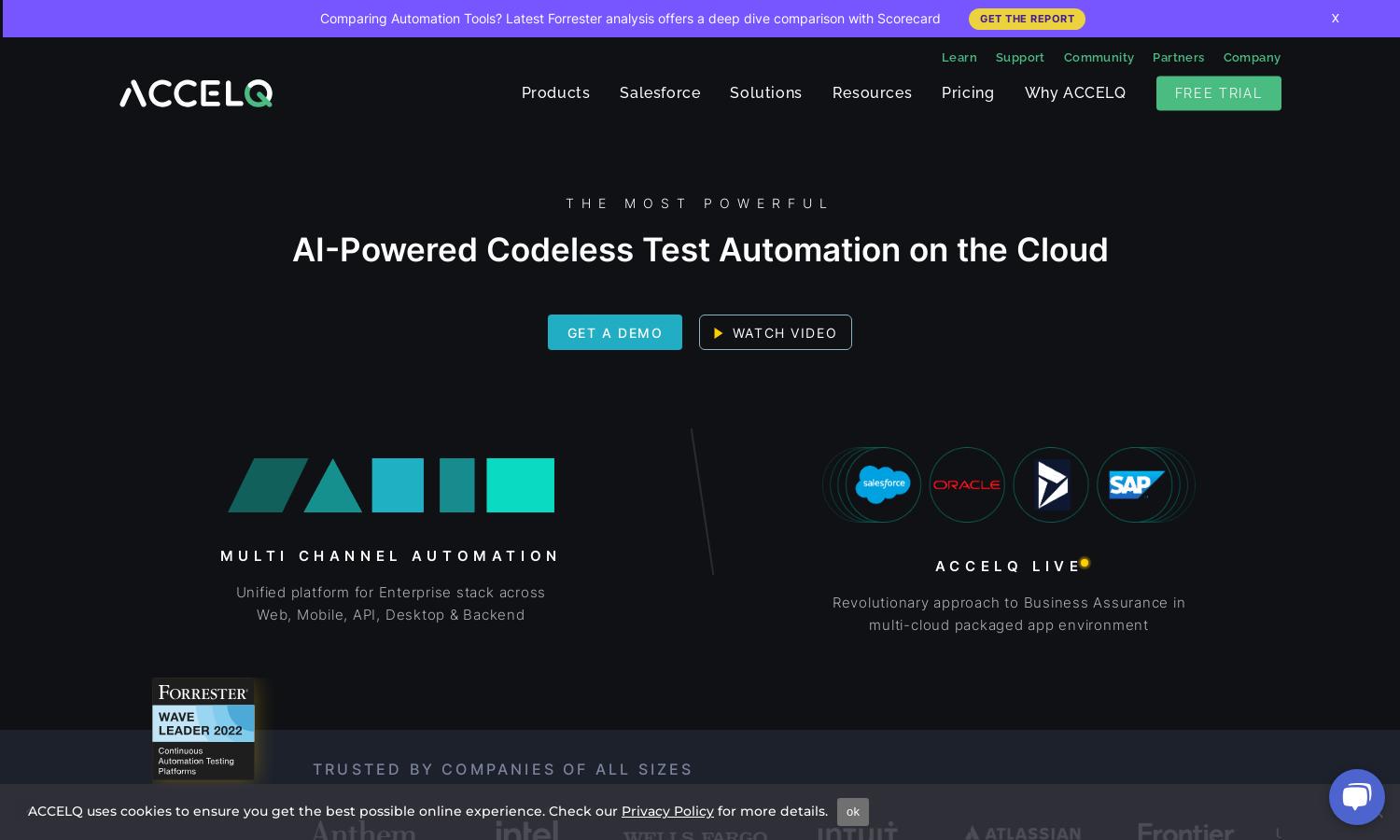Viewport: 1400px width, 840px height.
Task: Close the top announcement banner
Action: [x=1336, y=19]
